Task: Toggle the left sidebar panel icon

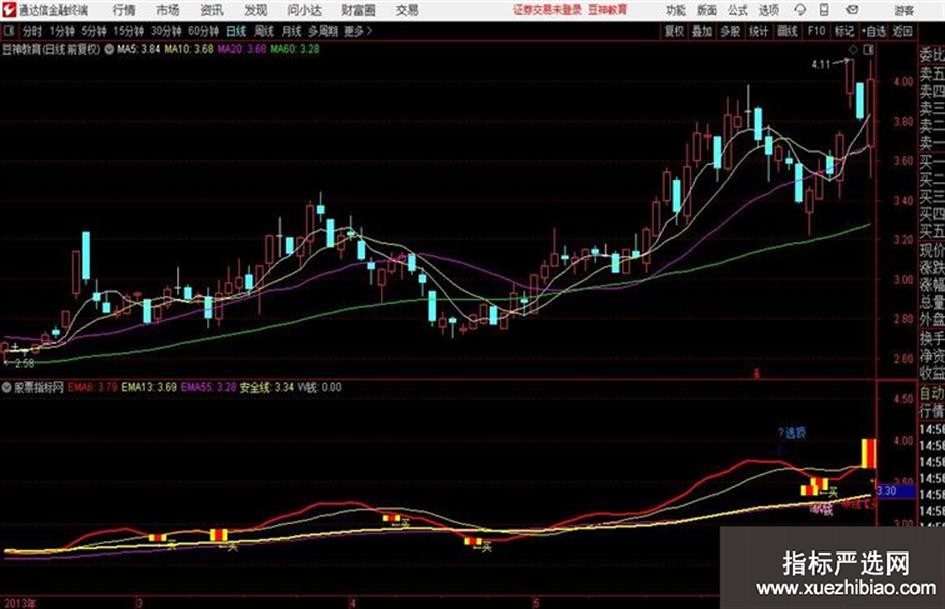Action: [x=8, y=31]
